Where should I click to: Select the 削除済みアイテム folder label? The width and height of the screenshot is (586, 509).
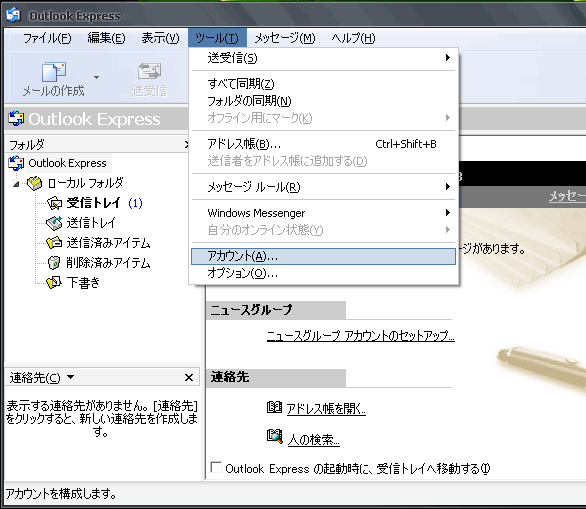[108, 263]
